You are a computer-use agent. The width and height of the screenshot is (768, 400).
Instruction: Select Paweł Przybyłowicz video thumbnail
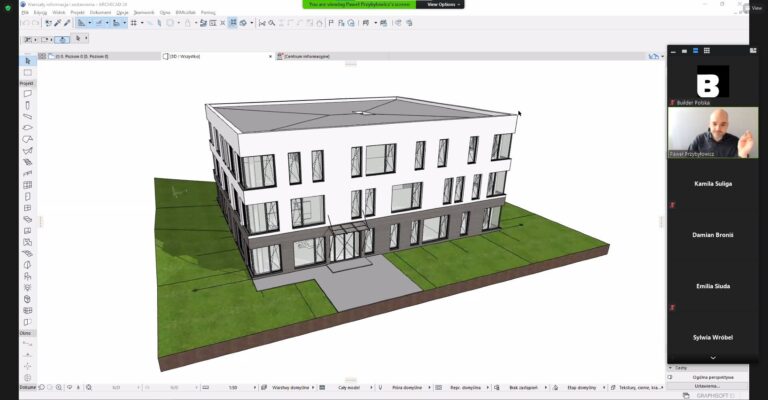[x=713, y=133]
